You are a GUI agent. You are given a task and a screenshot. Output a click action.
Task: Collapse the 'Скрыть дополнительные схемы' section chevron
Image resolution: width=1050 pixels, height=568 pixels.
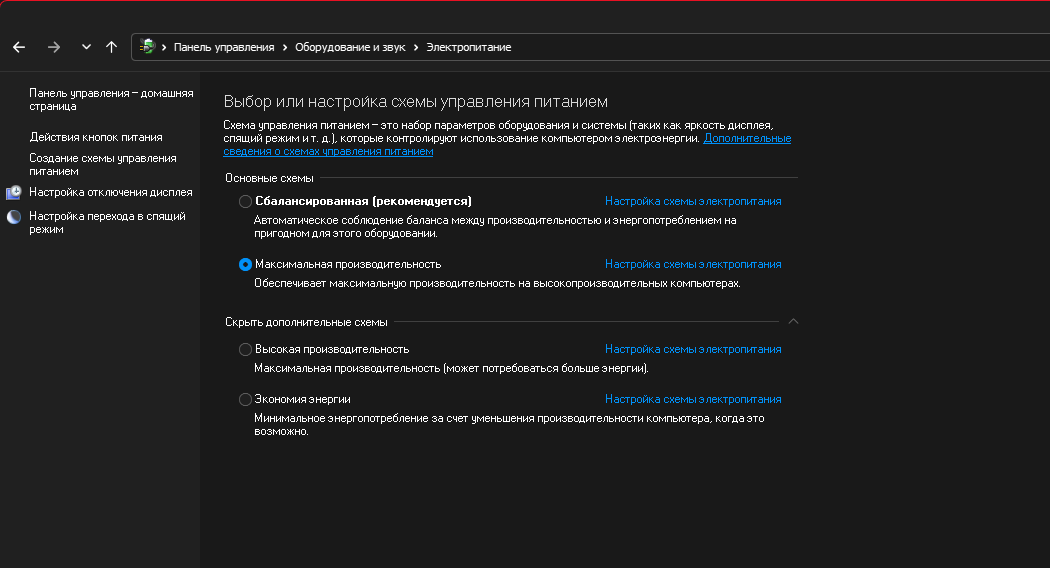[x=793, y=322]
